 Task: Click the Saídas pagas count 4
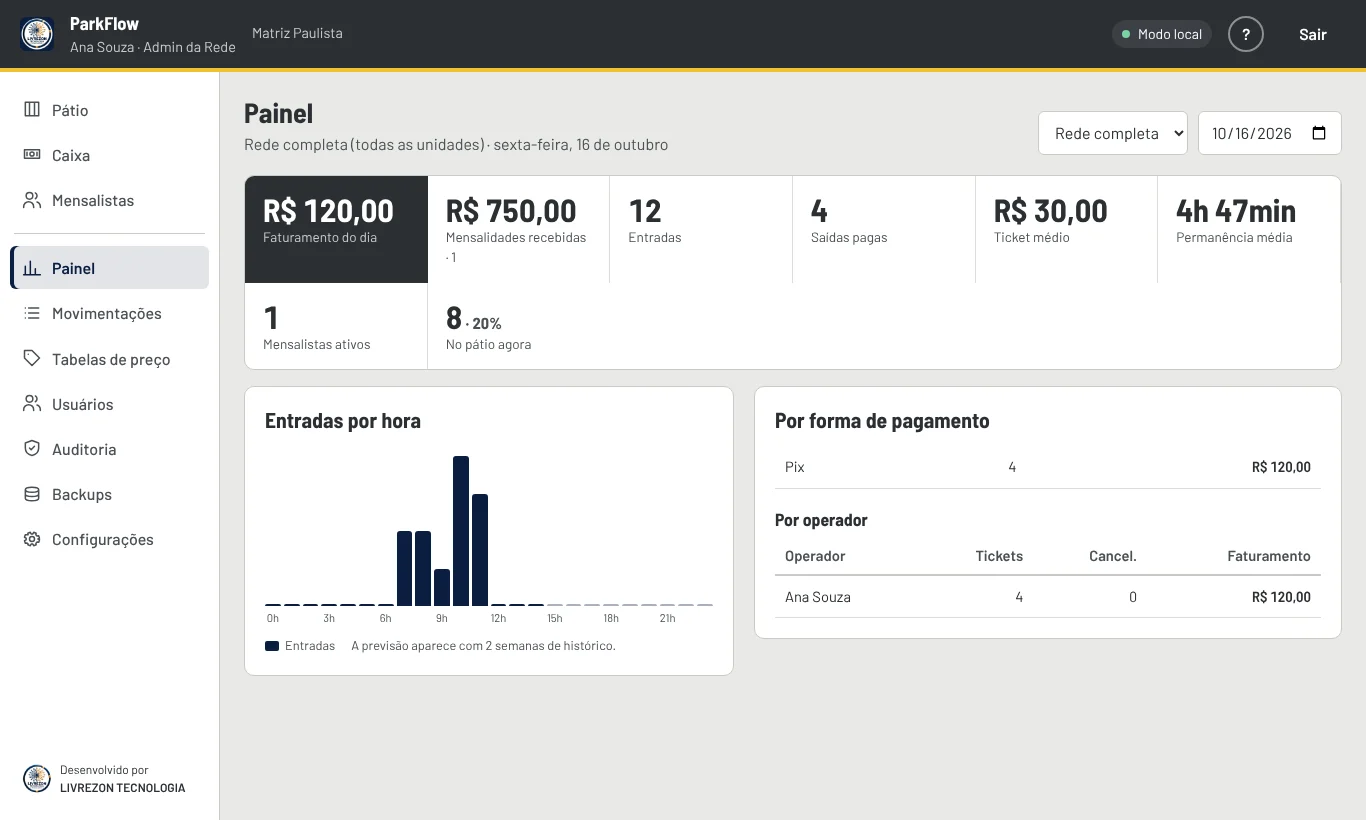click(x=819, y=211)
